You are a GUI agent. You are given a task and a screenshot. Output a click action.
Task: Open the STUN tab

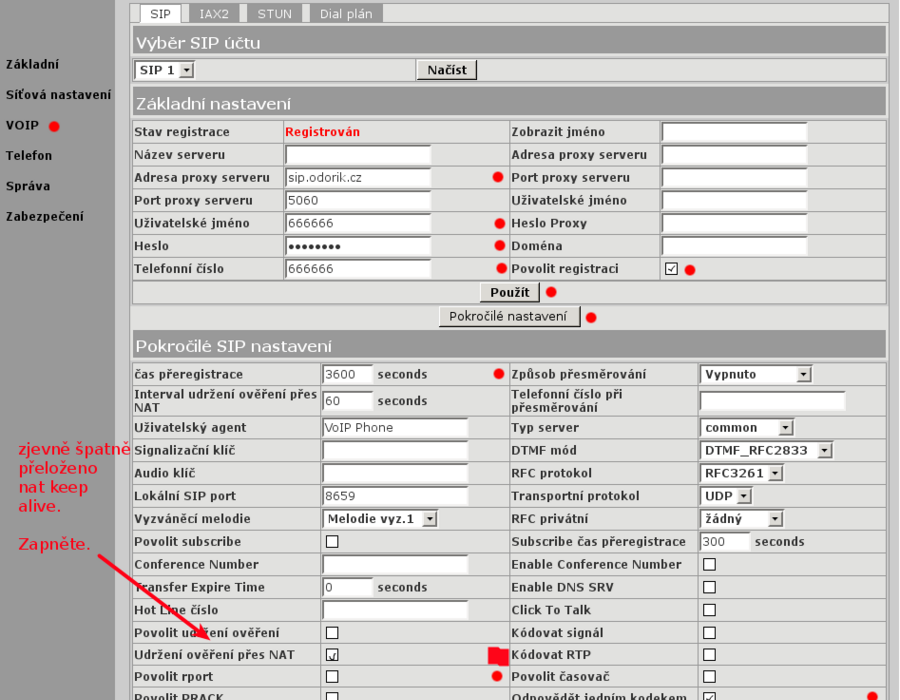[274, 14]
